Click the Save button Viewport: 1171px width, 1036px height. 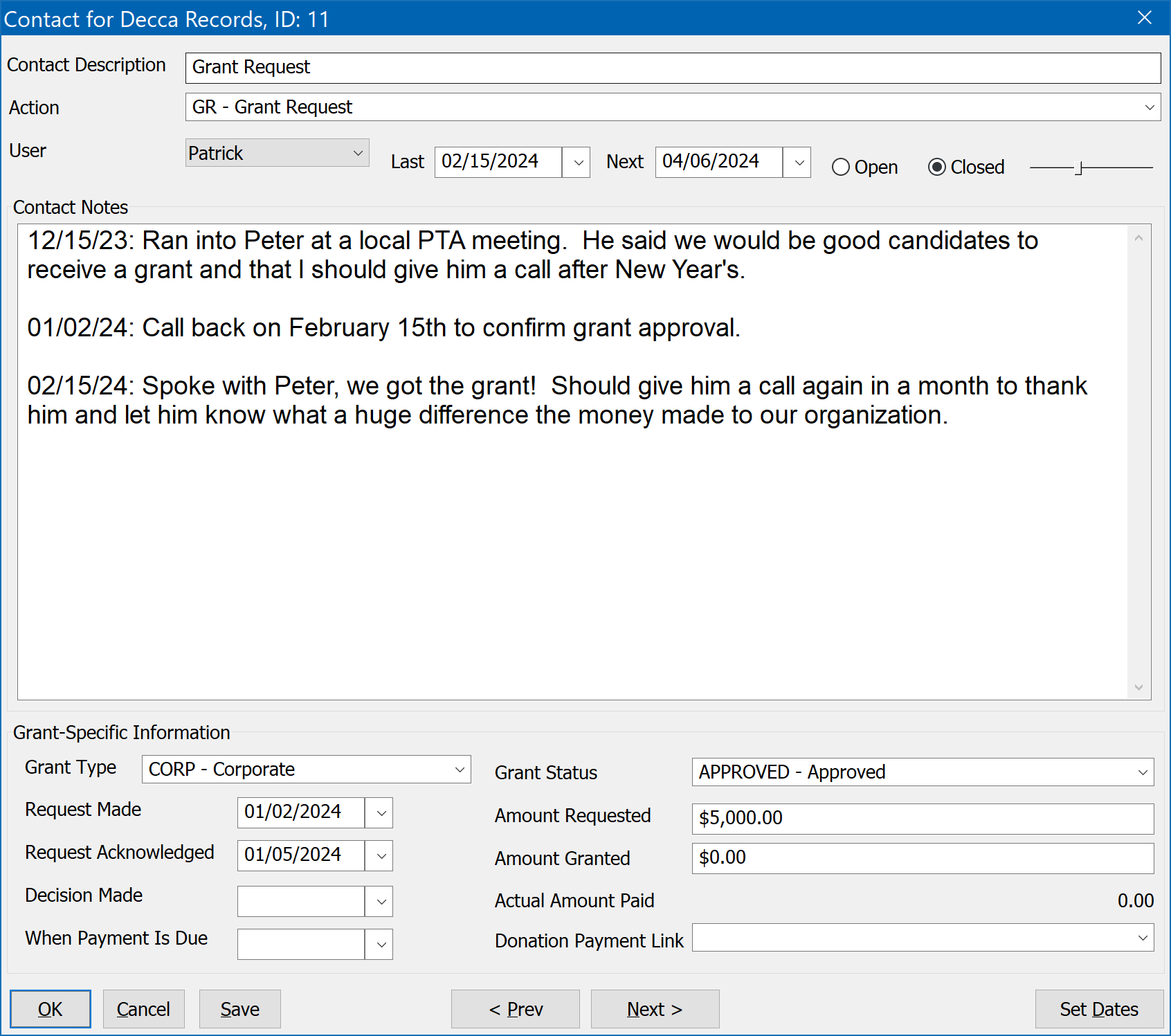point(240,1009)
